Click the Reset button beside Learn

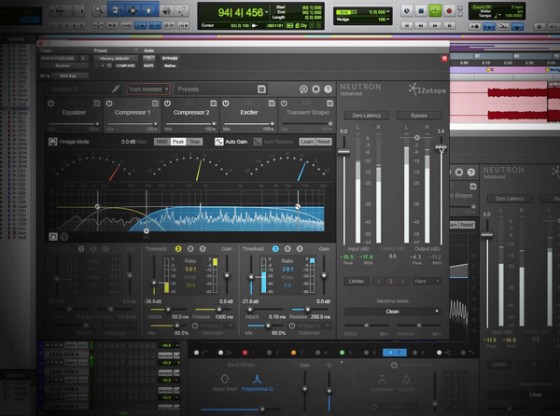coord(324,142)
